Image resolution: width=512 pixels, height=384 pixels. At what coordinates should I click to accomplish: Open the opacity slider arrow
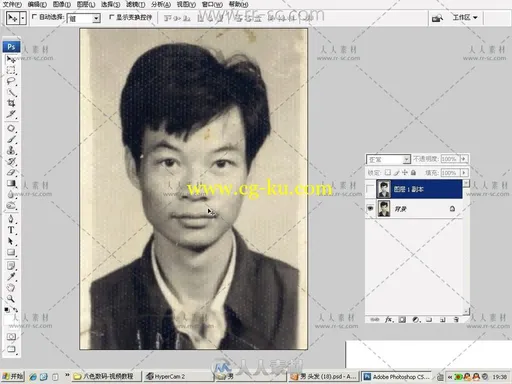pos(464,159)
